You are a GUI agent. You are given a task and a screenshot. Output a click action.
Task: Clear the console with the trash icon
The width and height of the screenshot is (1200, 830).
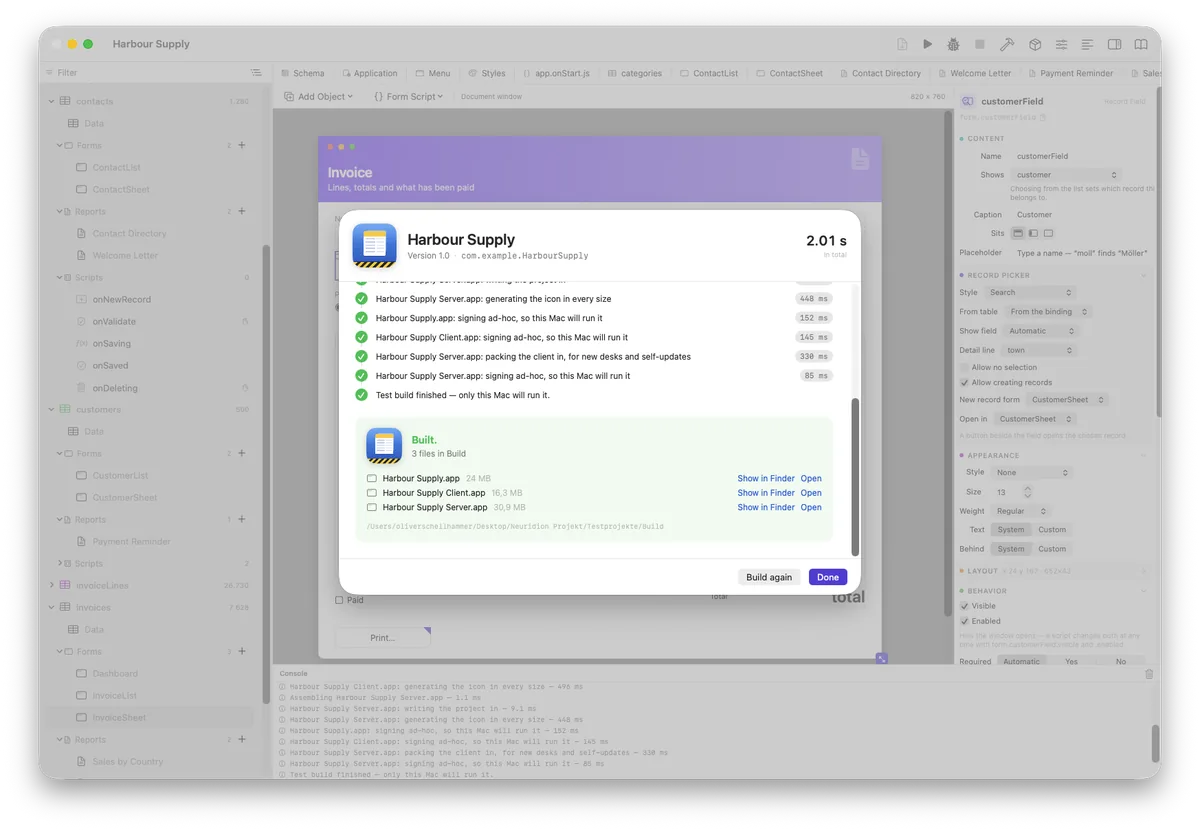1149,674
